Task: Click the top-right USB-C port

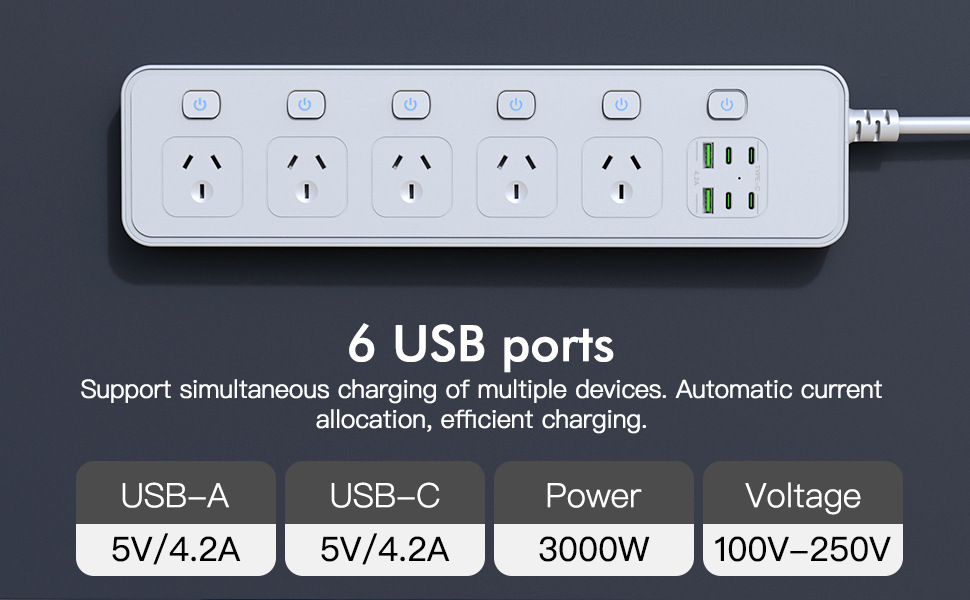Action: pos(751,155)
